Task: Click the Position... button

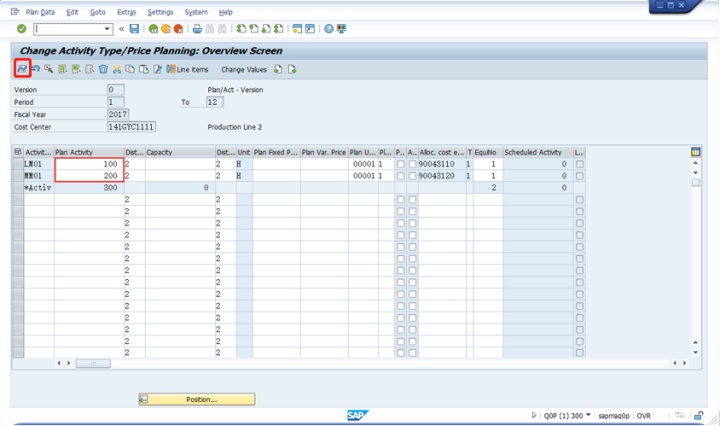Action: [197, 399]
